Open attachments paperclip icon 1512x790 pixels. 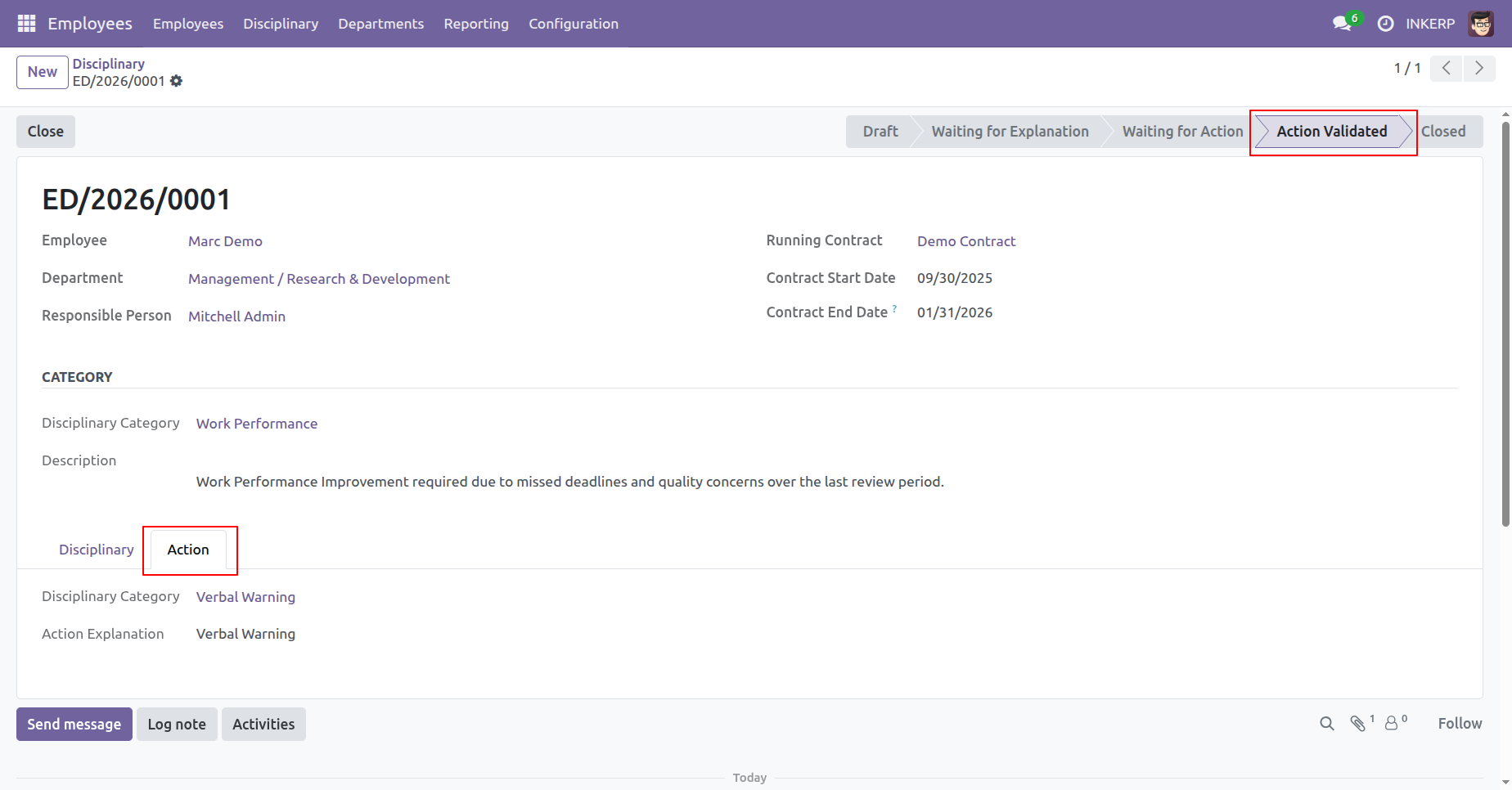pyautogui.click(x=1358, y=724)
